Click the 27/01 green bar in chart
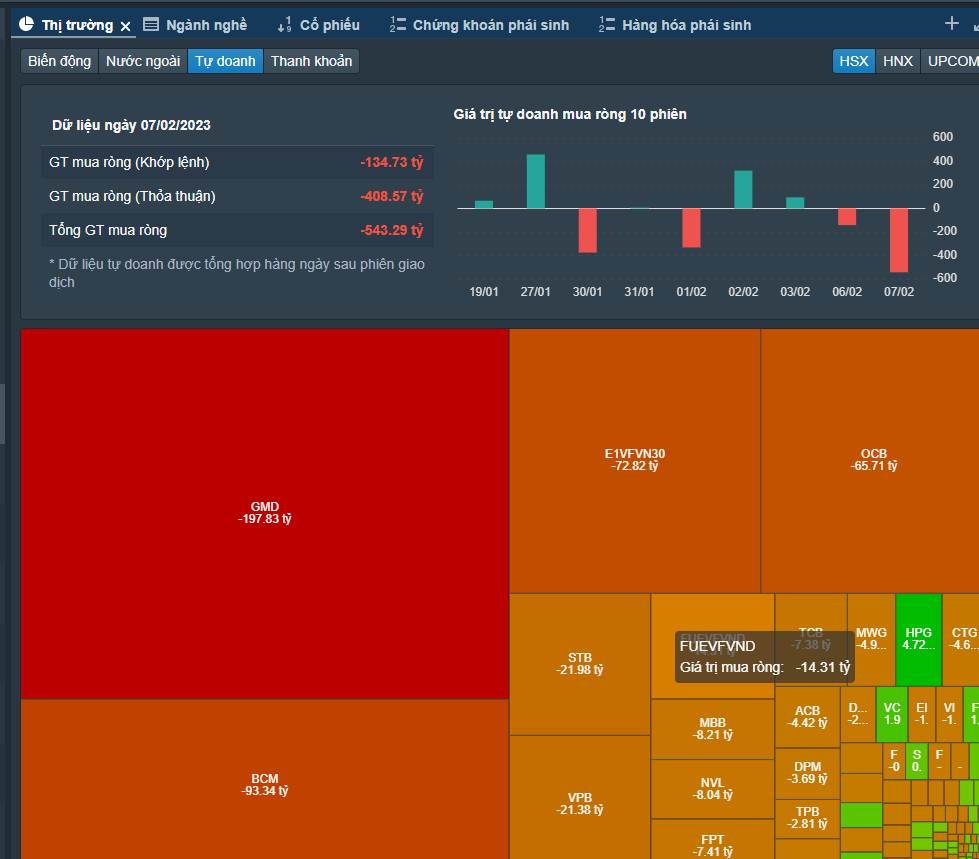The image size is (979, 859). [x=536, y=181]
